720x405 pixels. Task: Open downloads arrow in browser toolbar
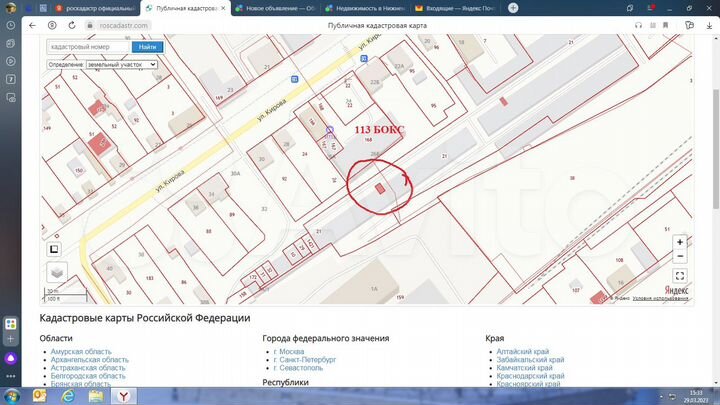click(709, 25)
